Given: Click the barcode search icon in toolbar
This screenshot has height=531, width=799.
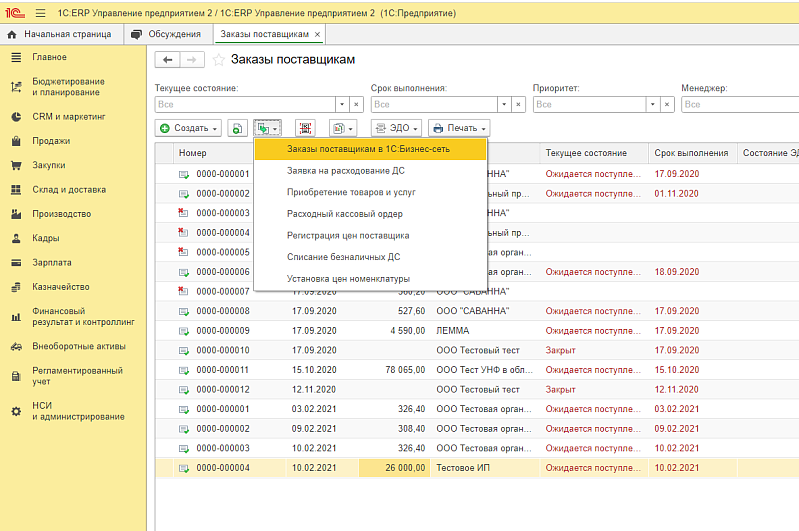Looking at the screenshot, I should pyautogui.click(x=304, y=128).
